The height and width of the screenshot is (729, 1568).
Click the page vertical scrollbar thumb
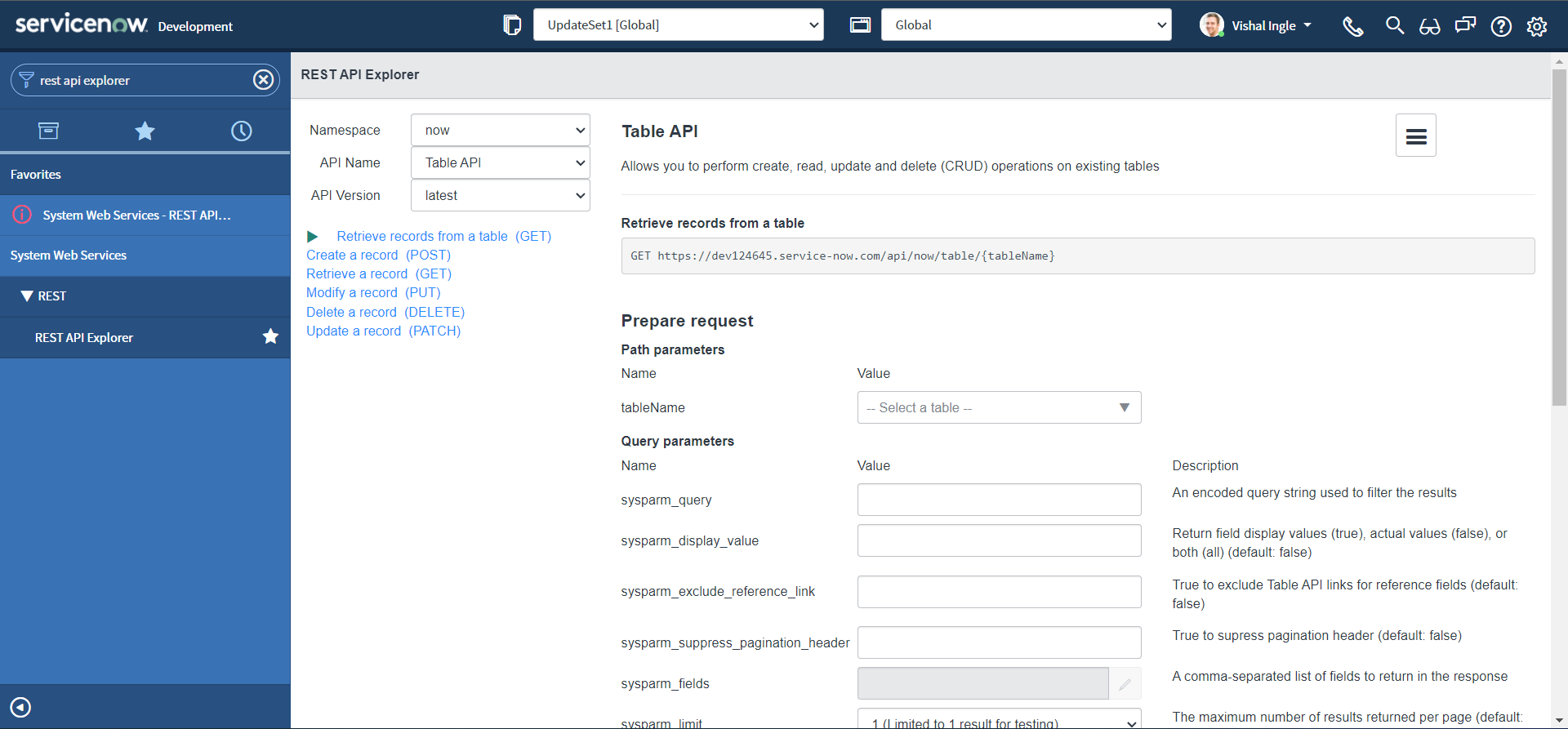click(1559, 237)
